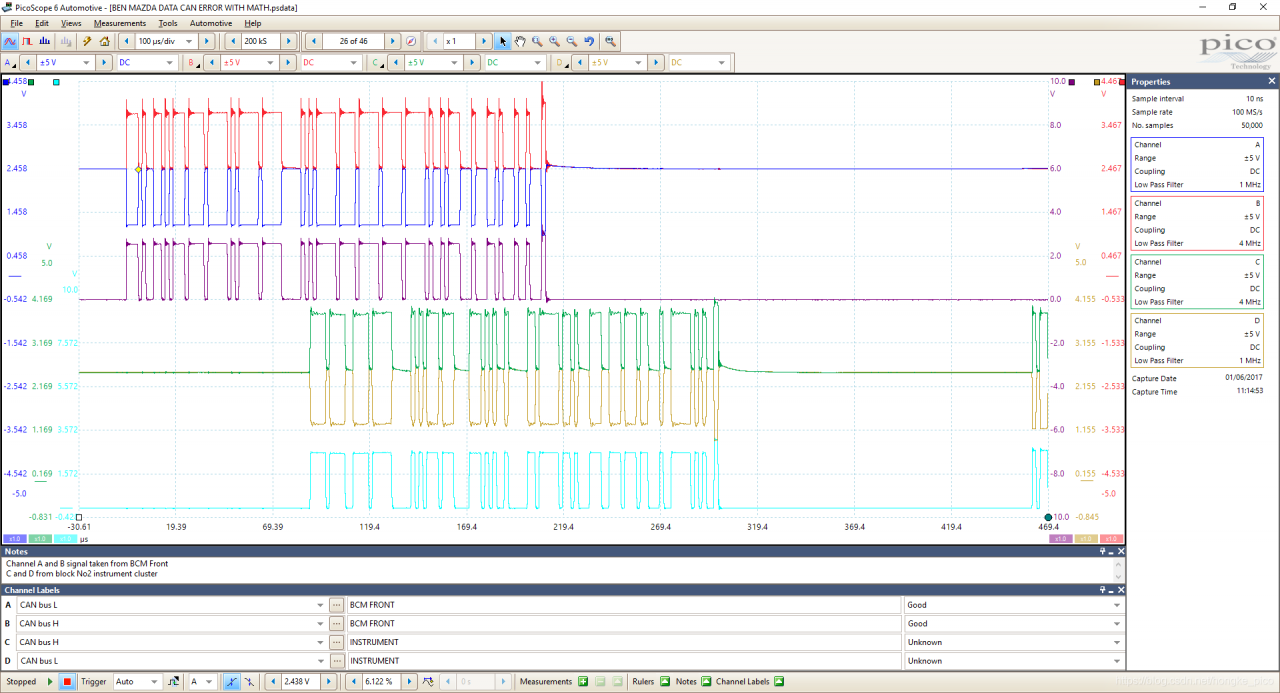Select the zoom window magnifier tool
The width and height of the screenshot is (1280, 693).
pyautogui.click(x=537, y=41)
